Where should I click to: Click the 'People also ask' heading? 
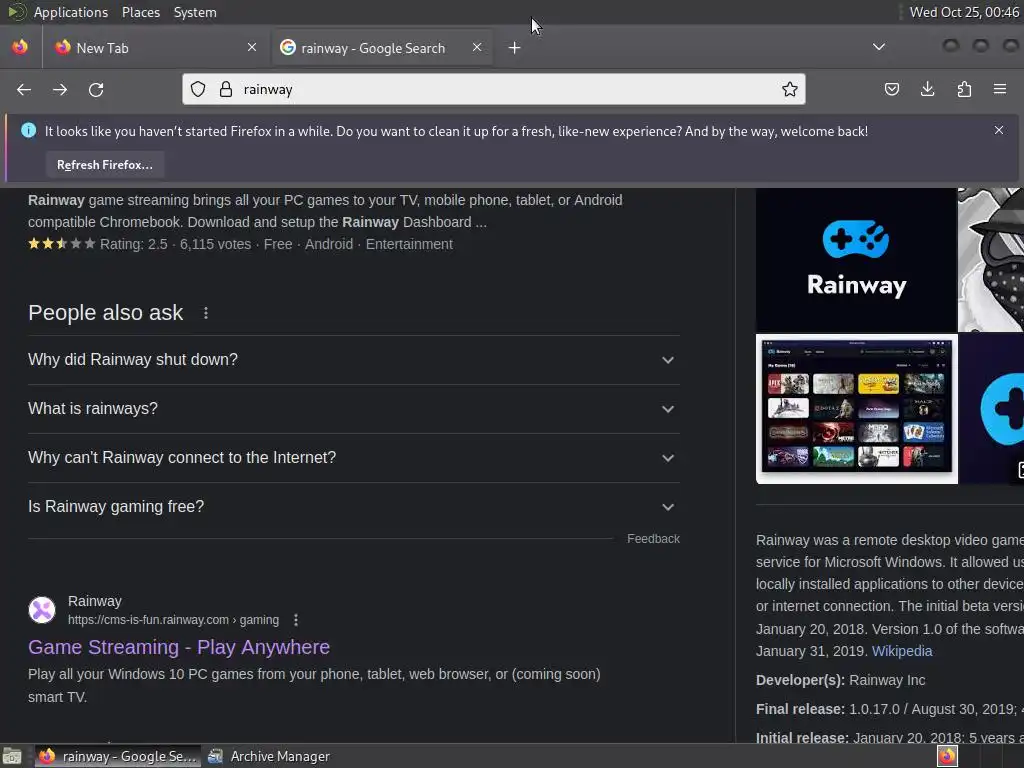coord(106,313)
